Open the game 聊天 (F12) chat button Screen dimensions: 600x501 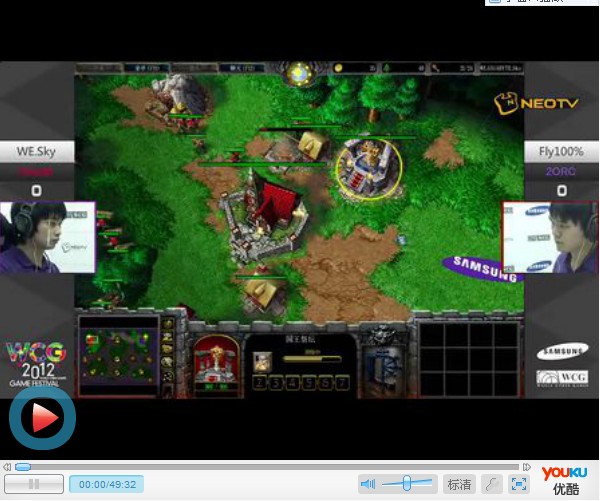(242, 68)
